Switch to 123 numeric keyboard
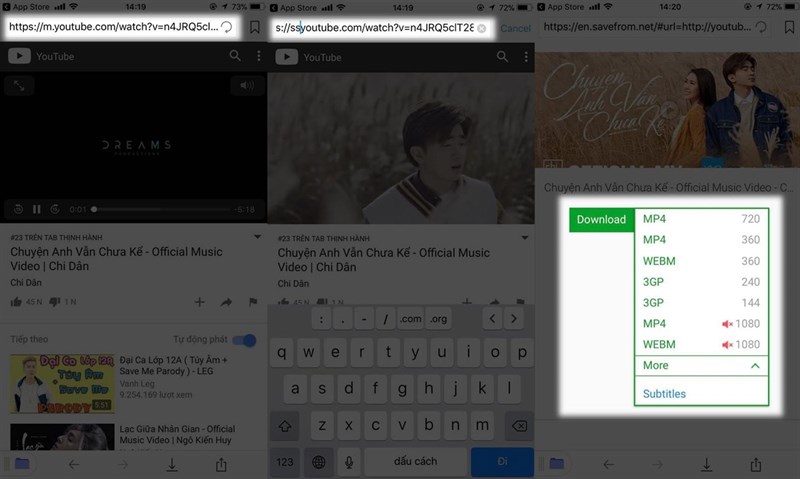Viewport: 800px width, 479px height. click(x=285, y=462)
